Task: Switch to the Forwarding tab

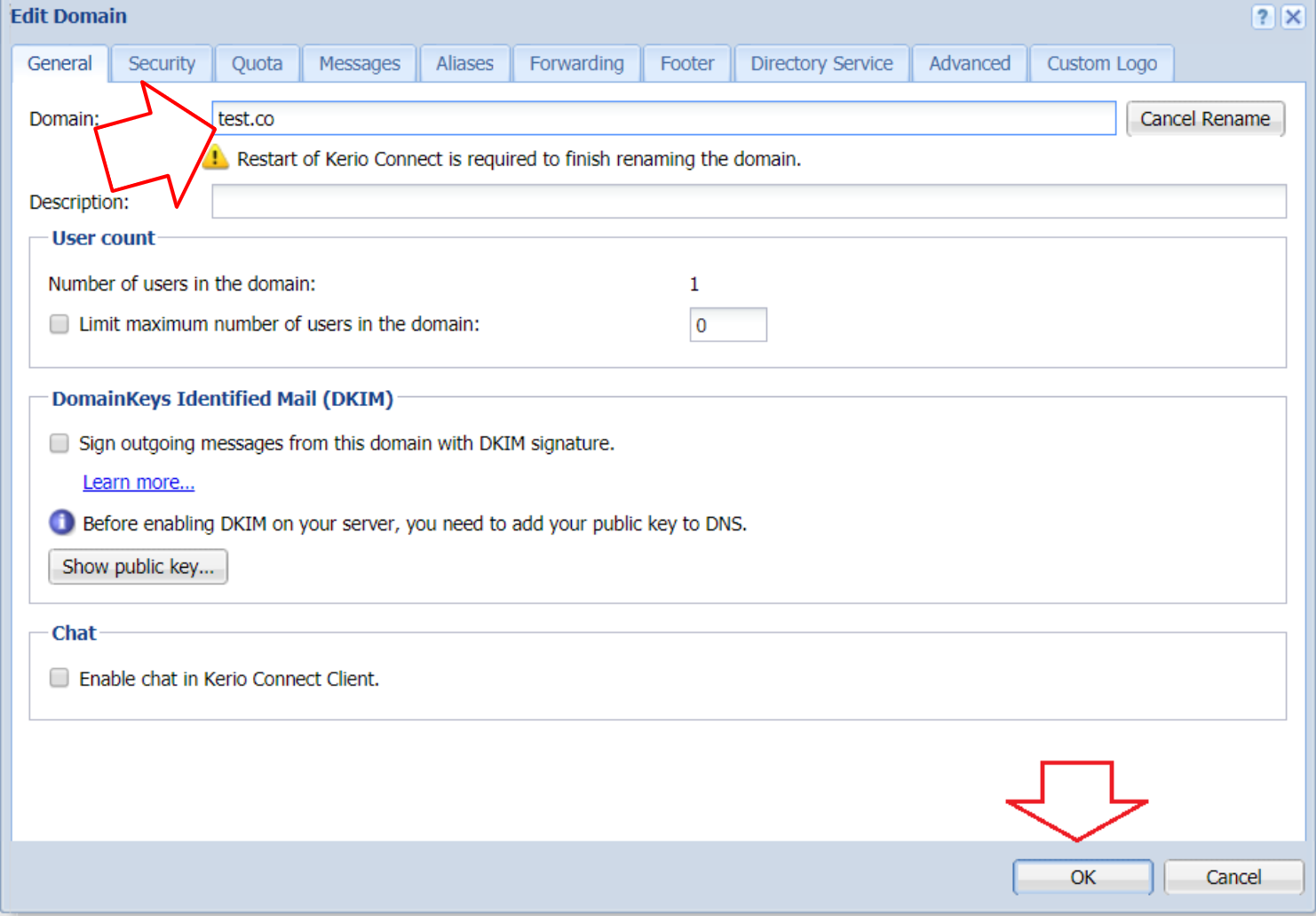Action: (577, 64)
